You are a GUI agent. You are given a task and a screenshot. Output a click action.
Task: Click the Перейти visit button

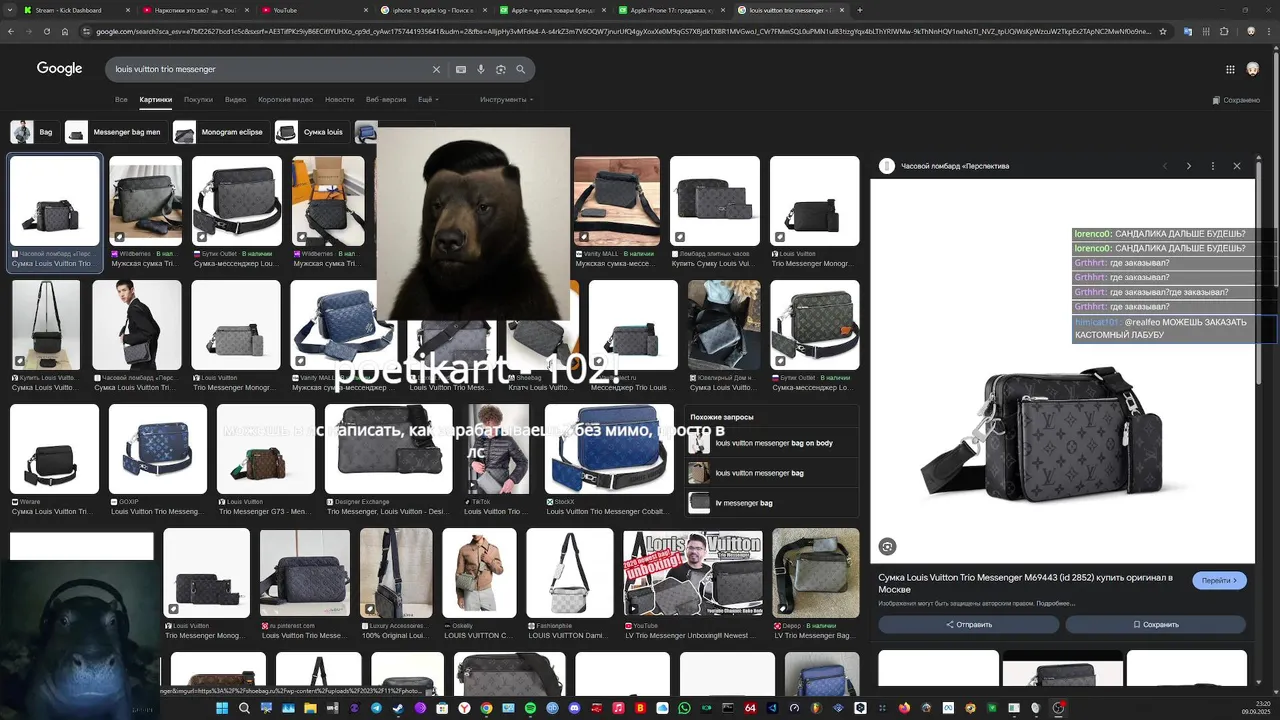[x=1219, y=580]
